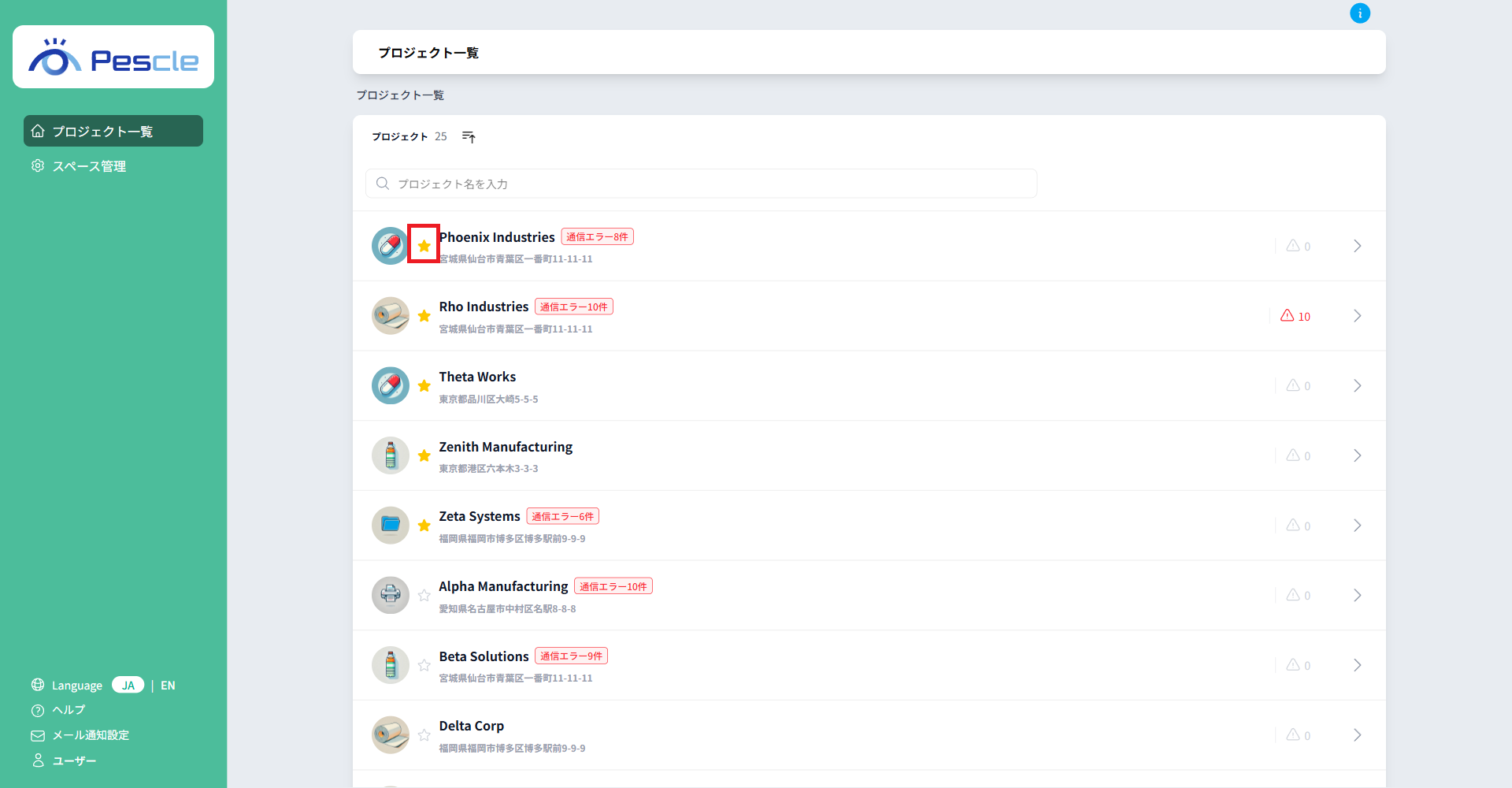The width and height of the screenshot is (1512, 788).
Task: Toggle project sort order icon
Action: 469,137
